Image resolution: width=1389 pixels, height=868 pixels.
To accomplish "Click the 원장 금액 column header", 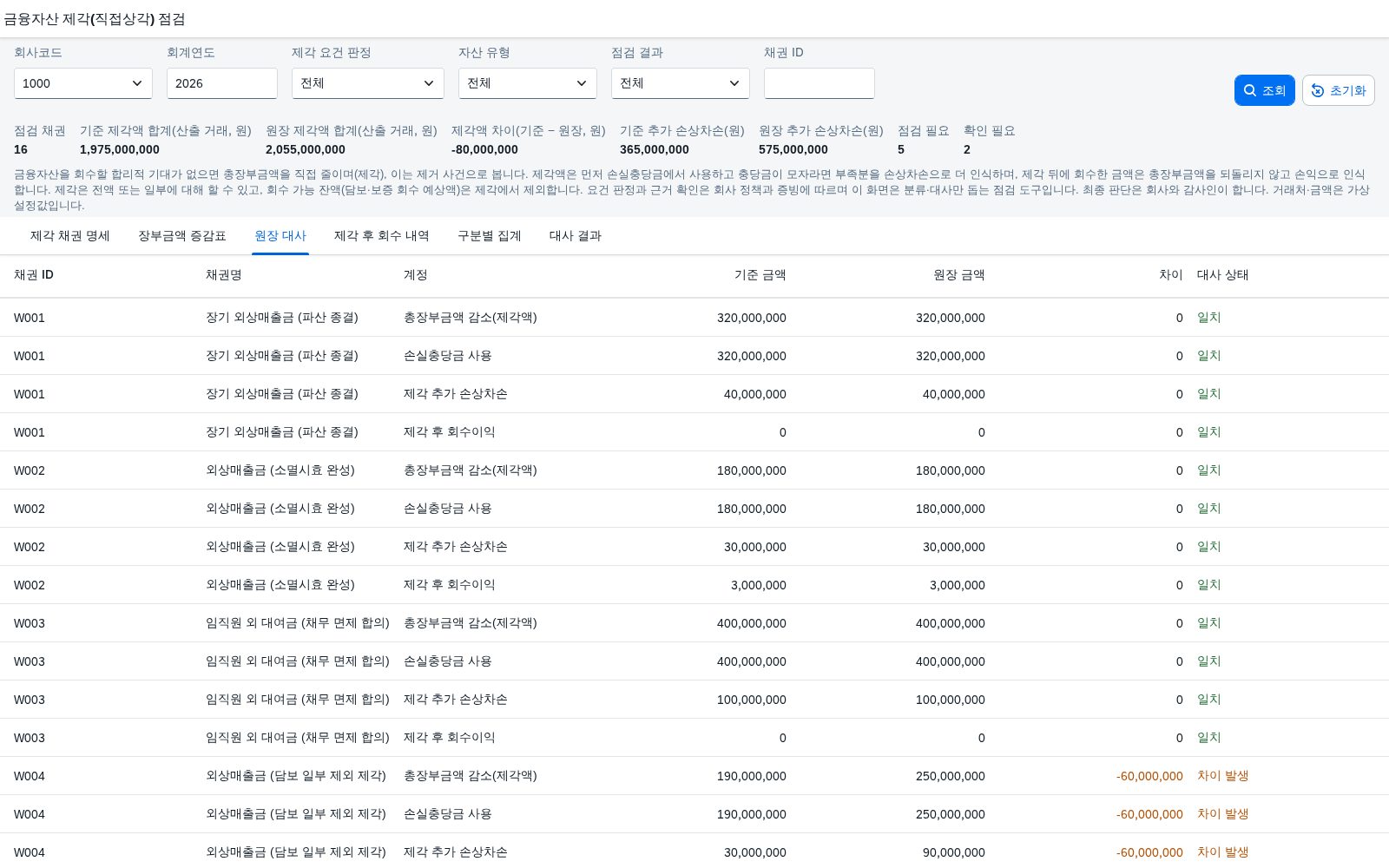I will point(959,275).
